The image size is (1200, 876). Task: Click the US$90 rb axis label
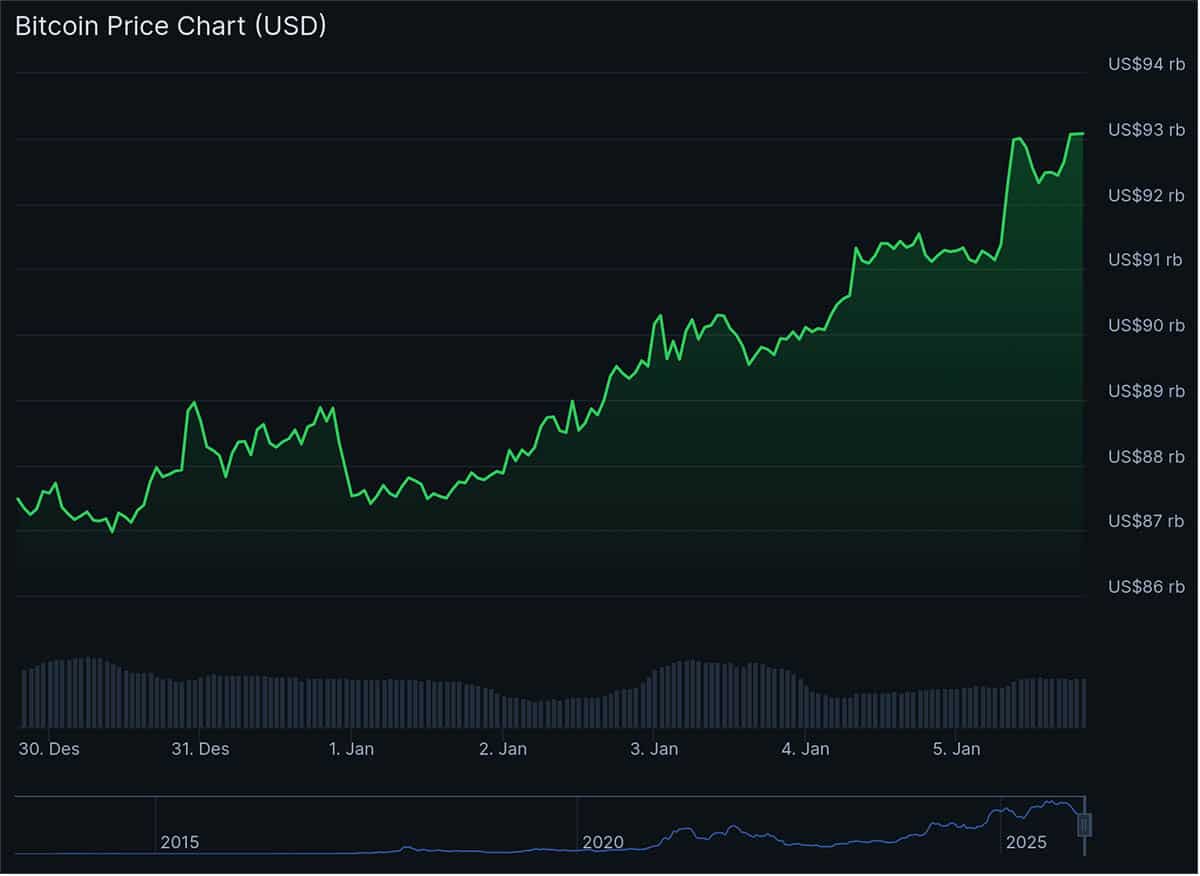tap(1146, 326)
